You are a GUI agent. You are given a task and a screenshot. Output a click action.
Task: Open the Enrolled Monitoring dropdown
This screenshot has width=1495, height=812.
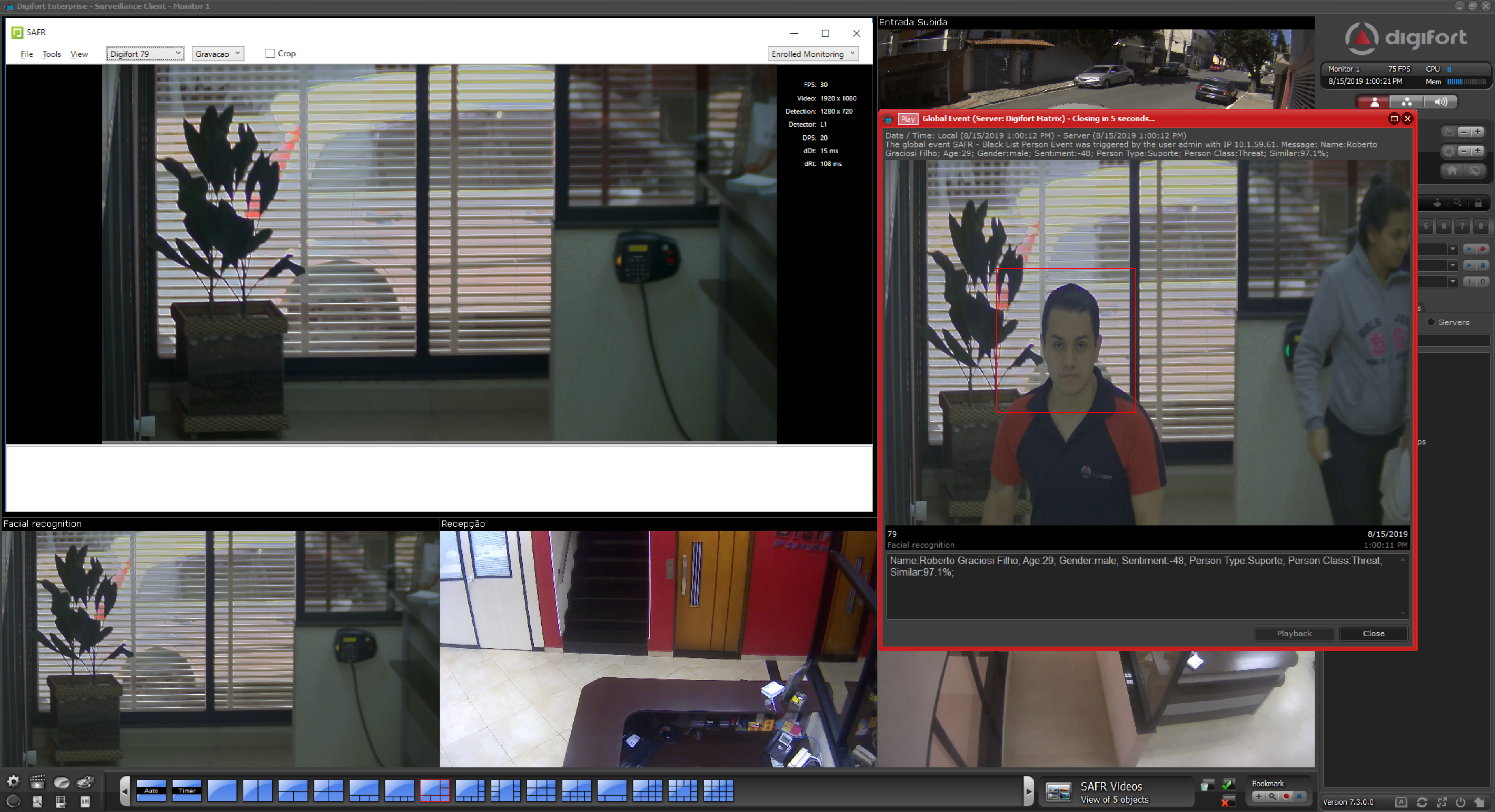(812, 53)
